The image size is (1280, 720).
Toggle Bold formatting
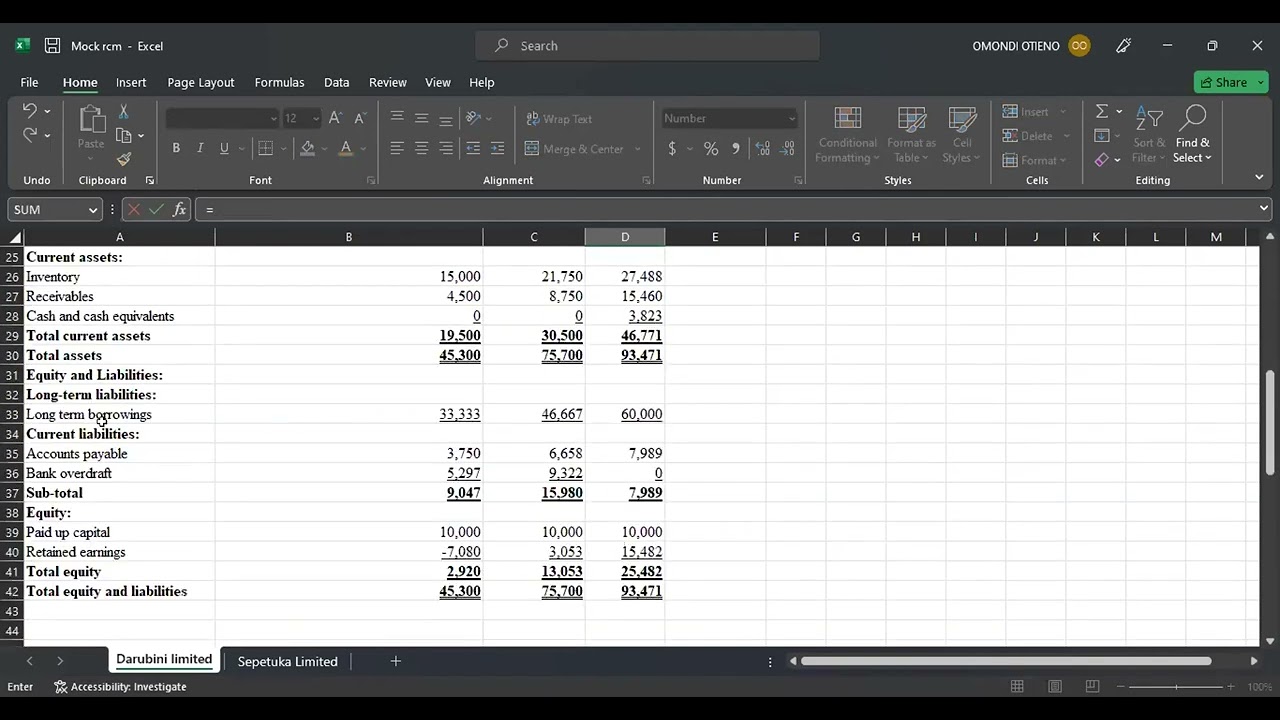pyautogui.click(x=176, y=148)
